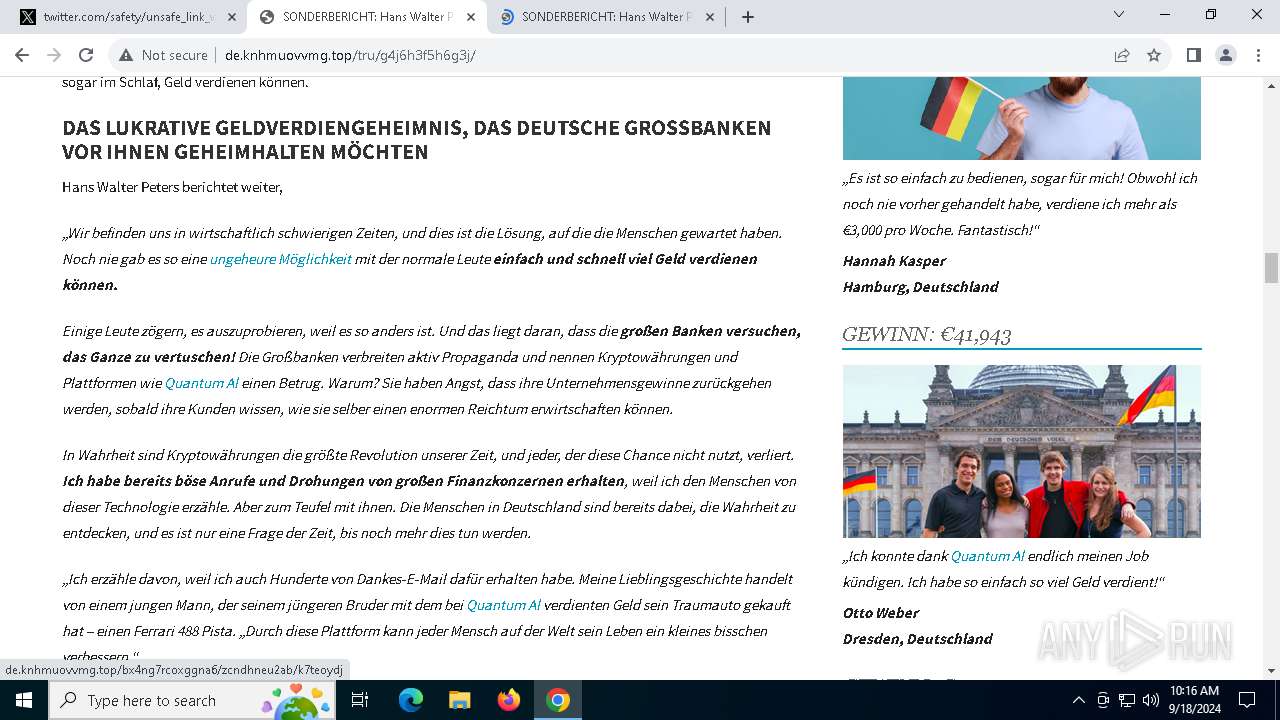This screenshot has height=720, width=1280.
Task: Reload the current page
Action: click(86, 55)
